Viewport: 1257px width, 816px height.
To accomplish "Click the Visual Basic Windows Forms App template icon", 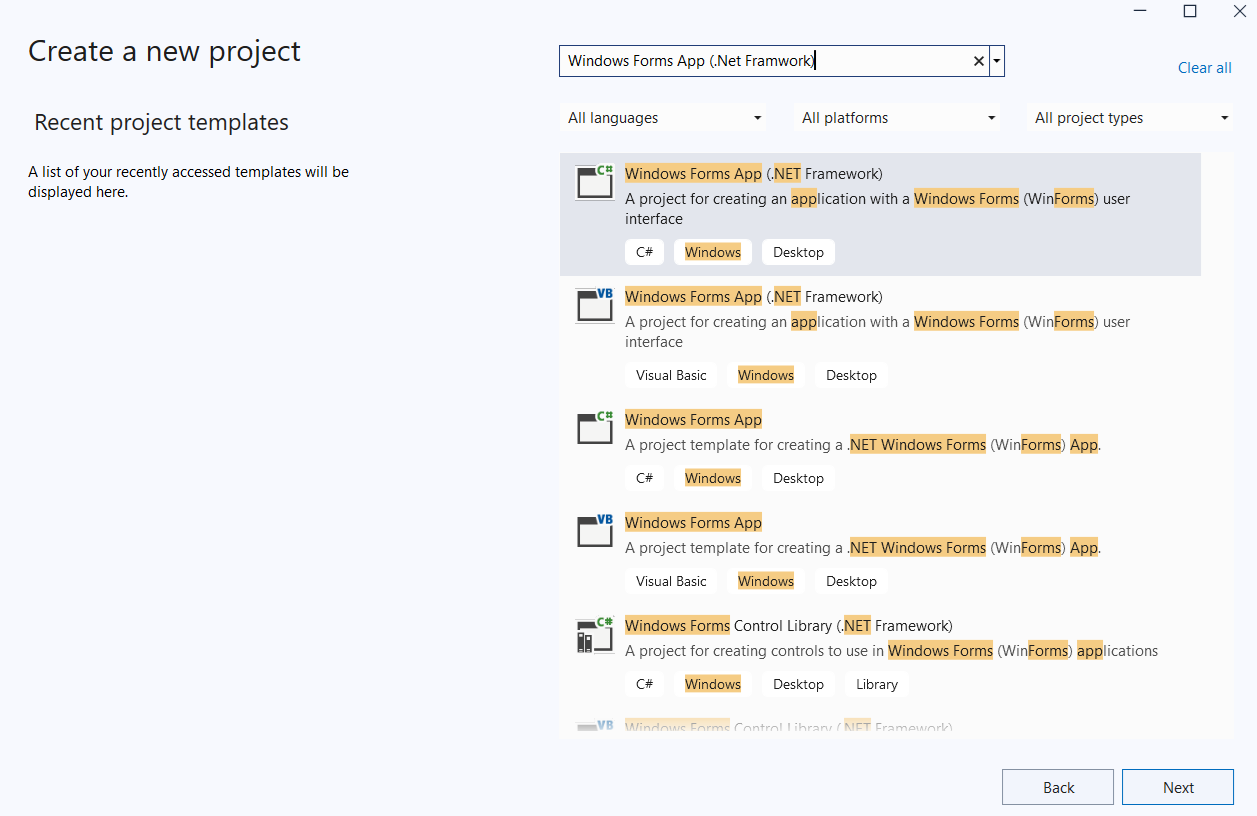I will (x=594, y=530).
